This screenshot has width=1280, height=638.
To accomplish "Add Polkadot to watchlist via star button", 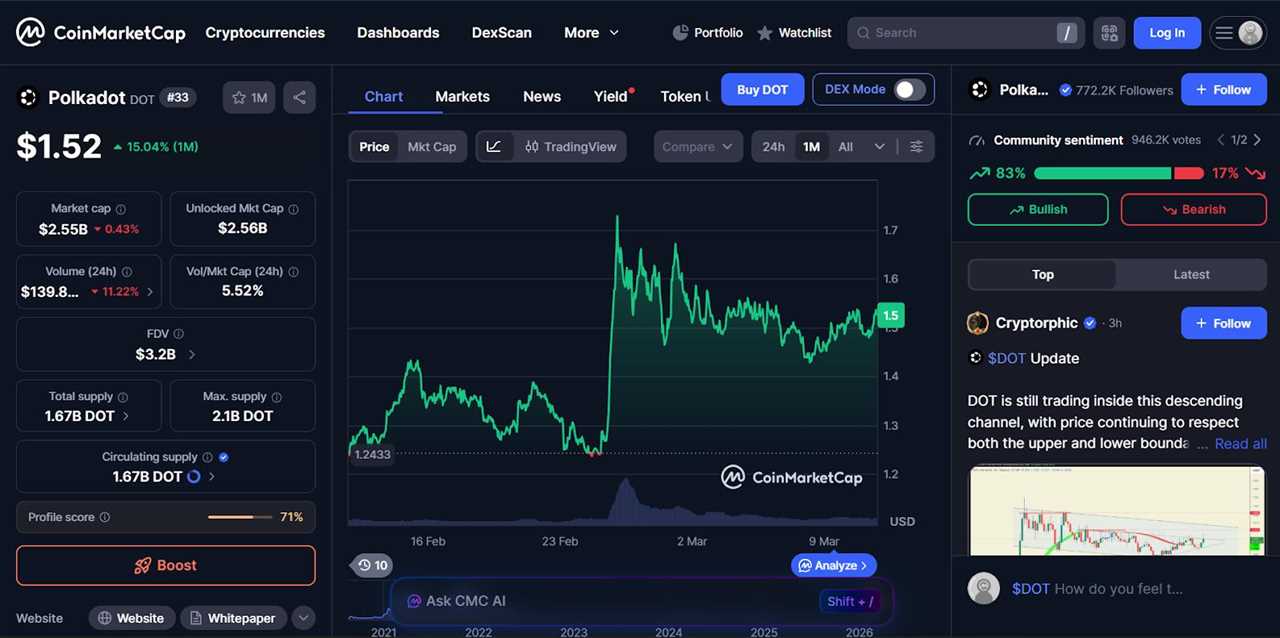I will tap(248, 97).
